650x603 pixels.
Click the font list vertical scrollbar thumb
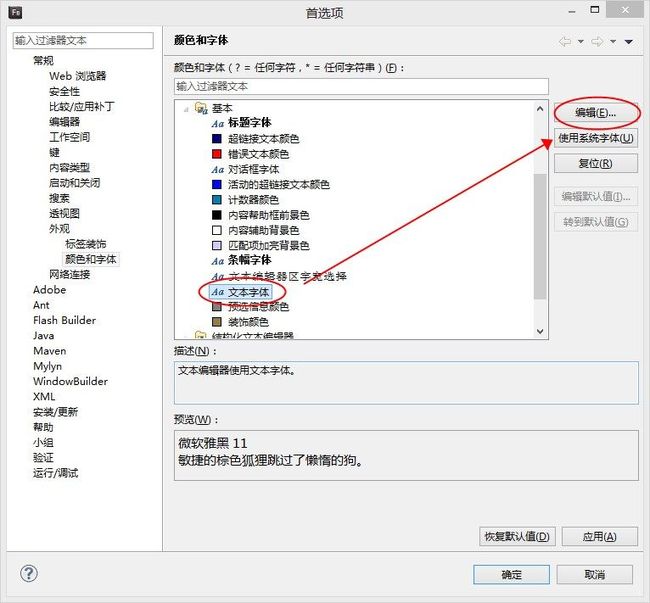pyautogui.click(x=540, y=236)
